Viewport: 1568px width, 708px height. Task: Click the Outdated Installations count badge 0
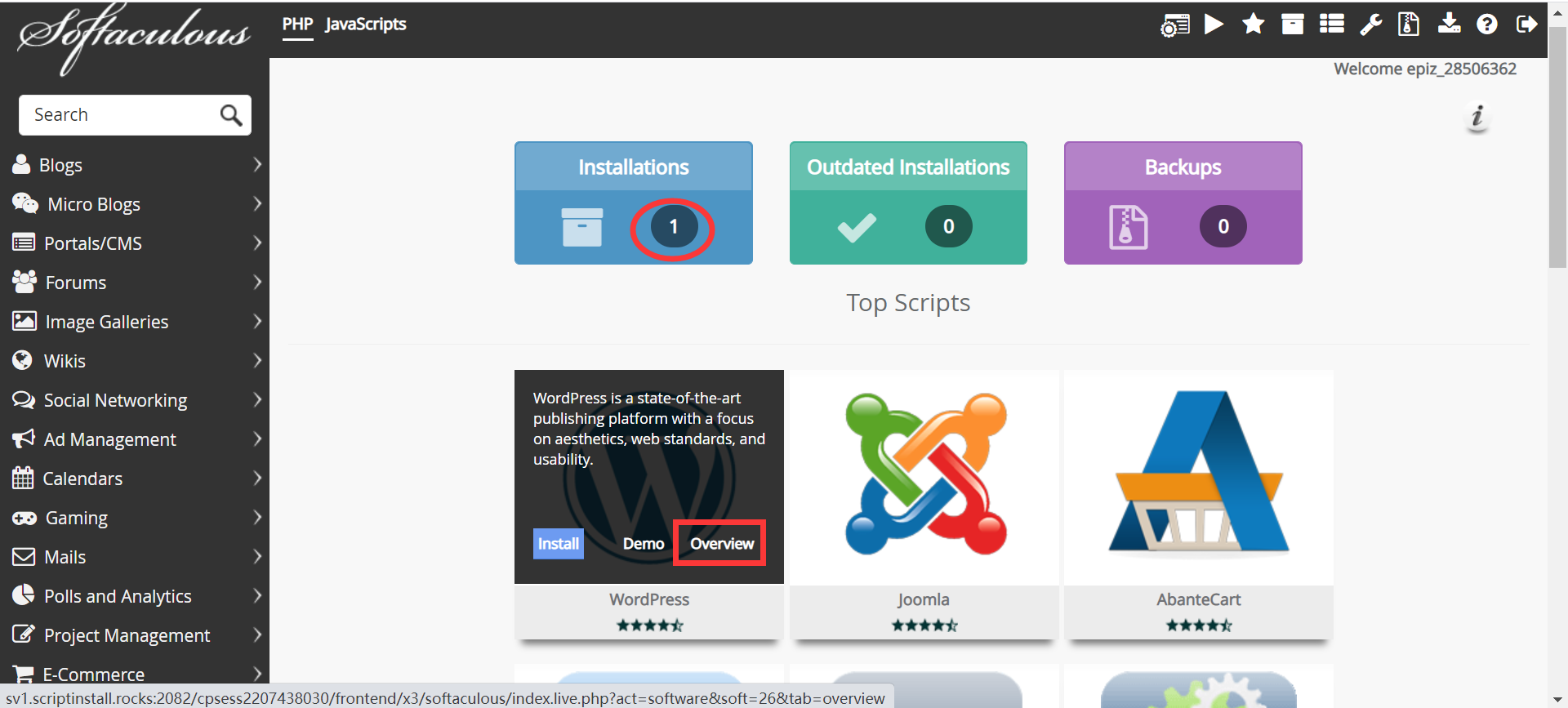949,227
